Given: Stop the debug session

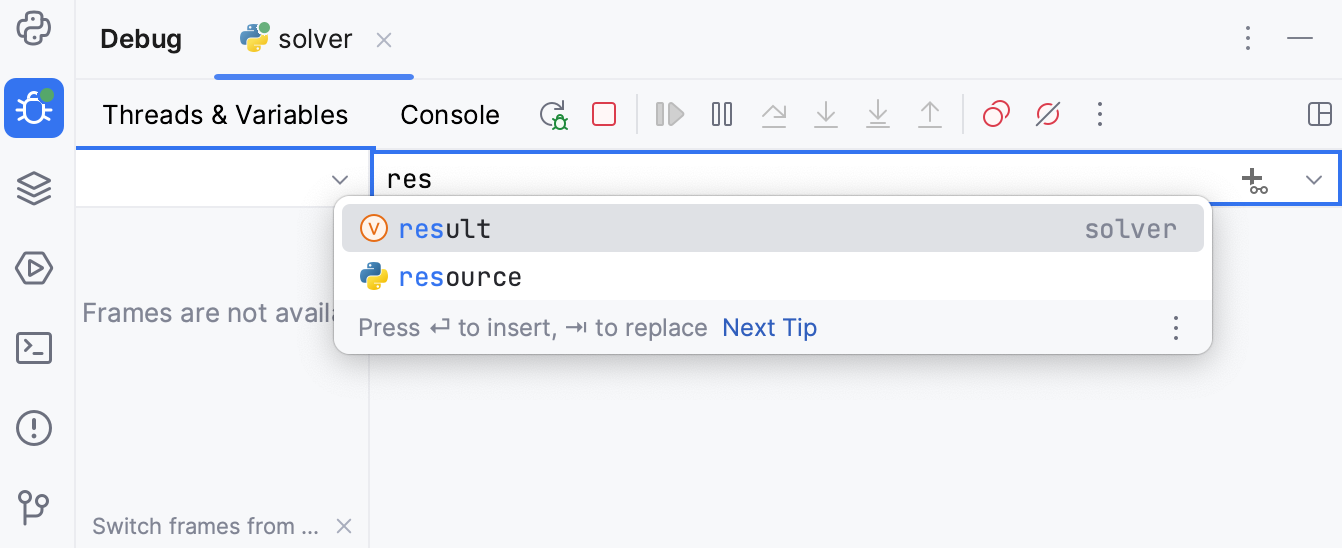Looking at the screenshot, I should click(604, 114).
